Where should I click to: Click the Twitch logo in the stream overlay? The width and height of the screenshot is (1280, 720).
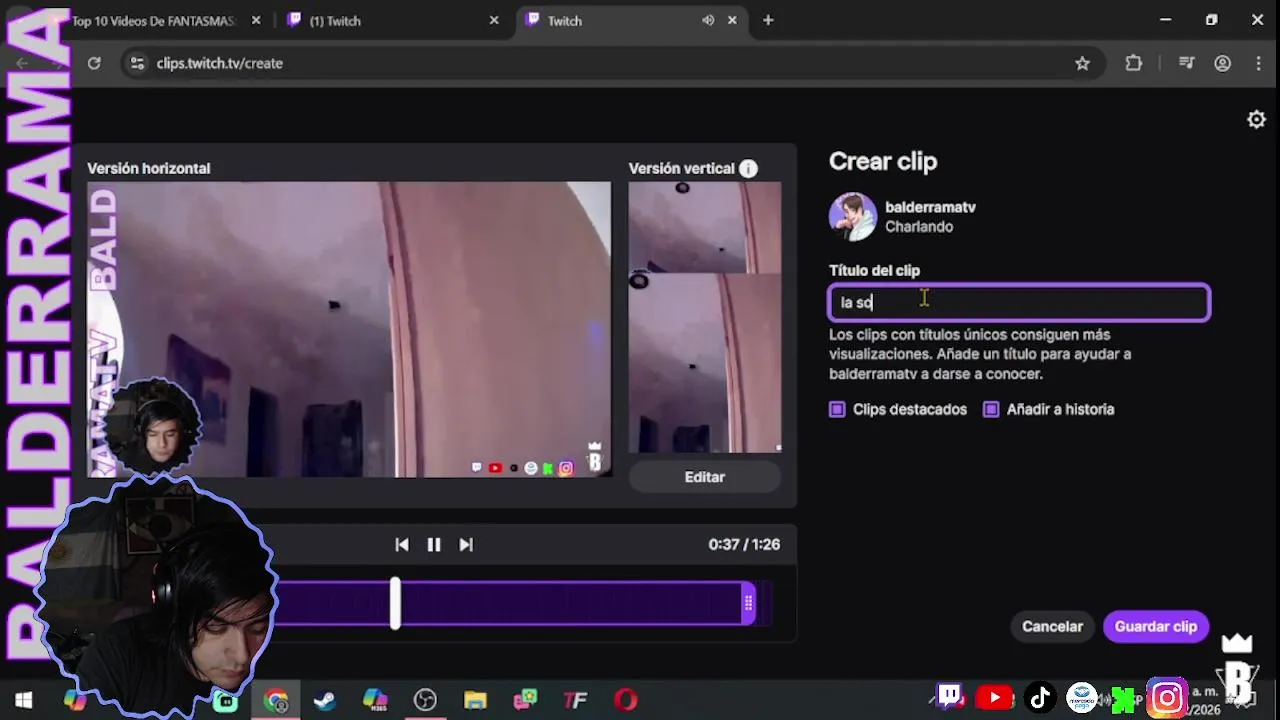951,697
